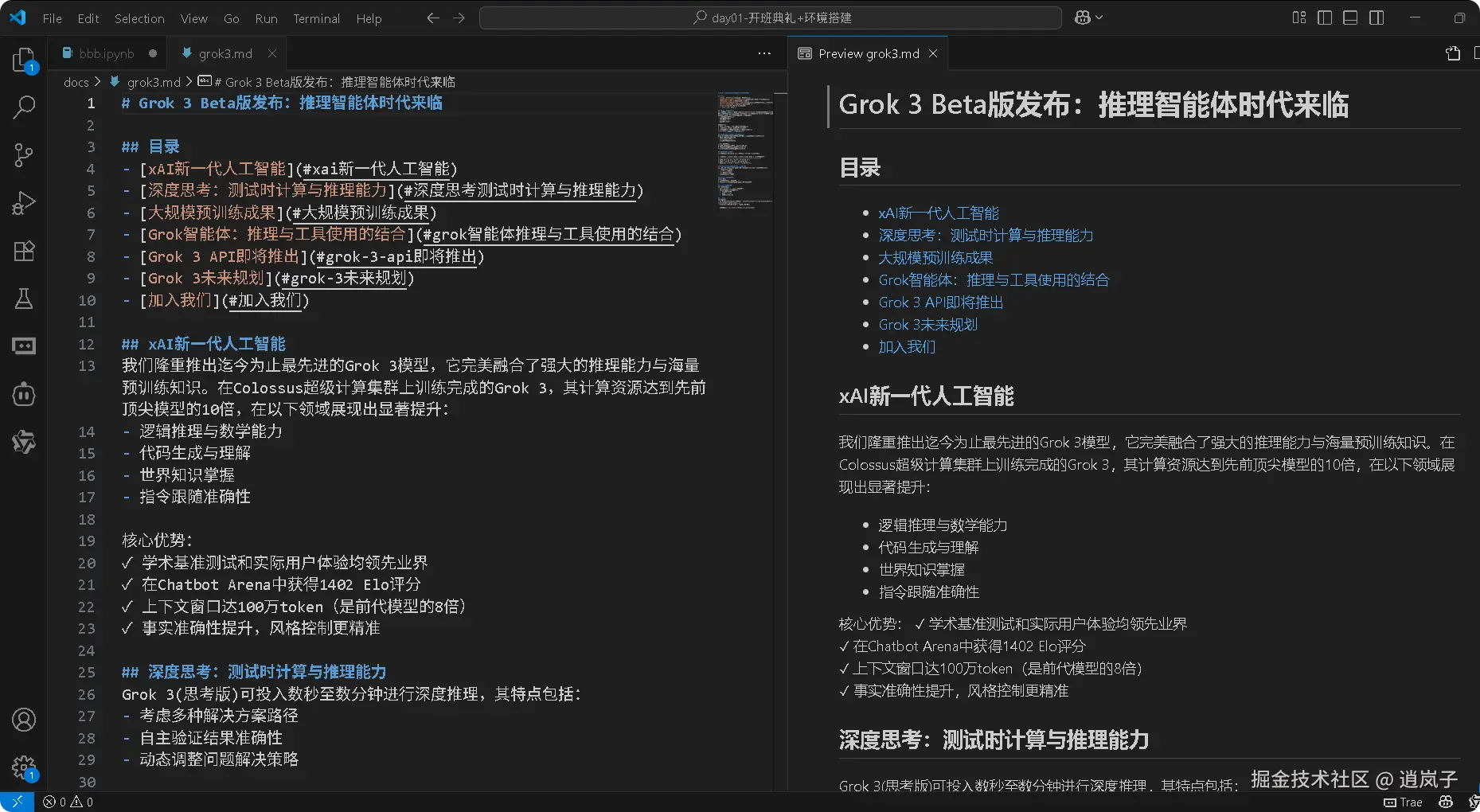Click the VS Code logo in the title bar
The width and height of the screenshot is (1480, 812).
18,18
